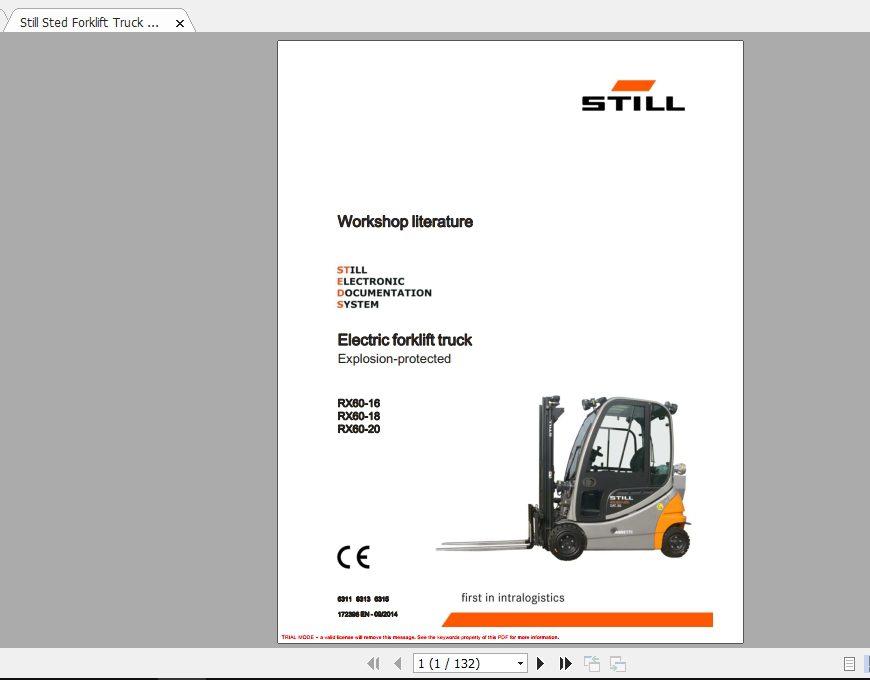Screen dimensions: 870x680
Task: Click the 'SYSTEM' line of text
Action: point(358,305)
